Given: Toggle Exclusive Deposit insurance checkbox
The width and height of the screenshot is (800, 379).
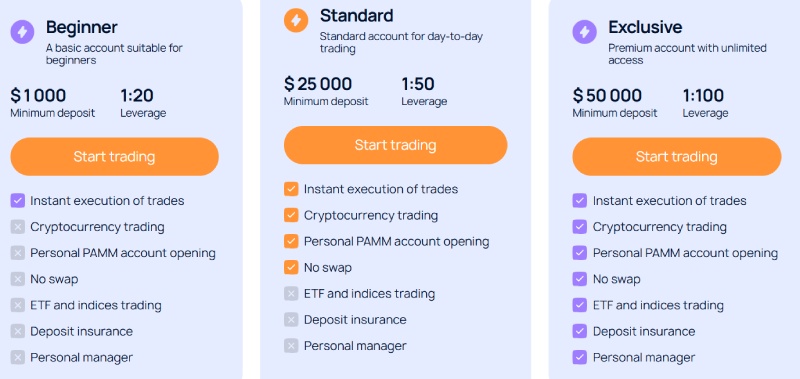Looking at the screenshot, I should pos(580,331).
